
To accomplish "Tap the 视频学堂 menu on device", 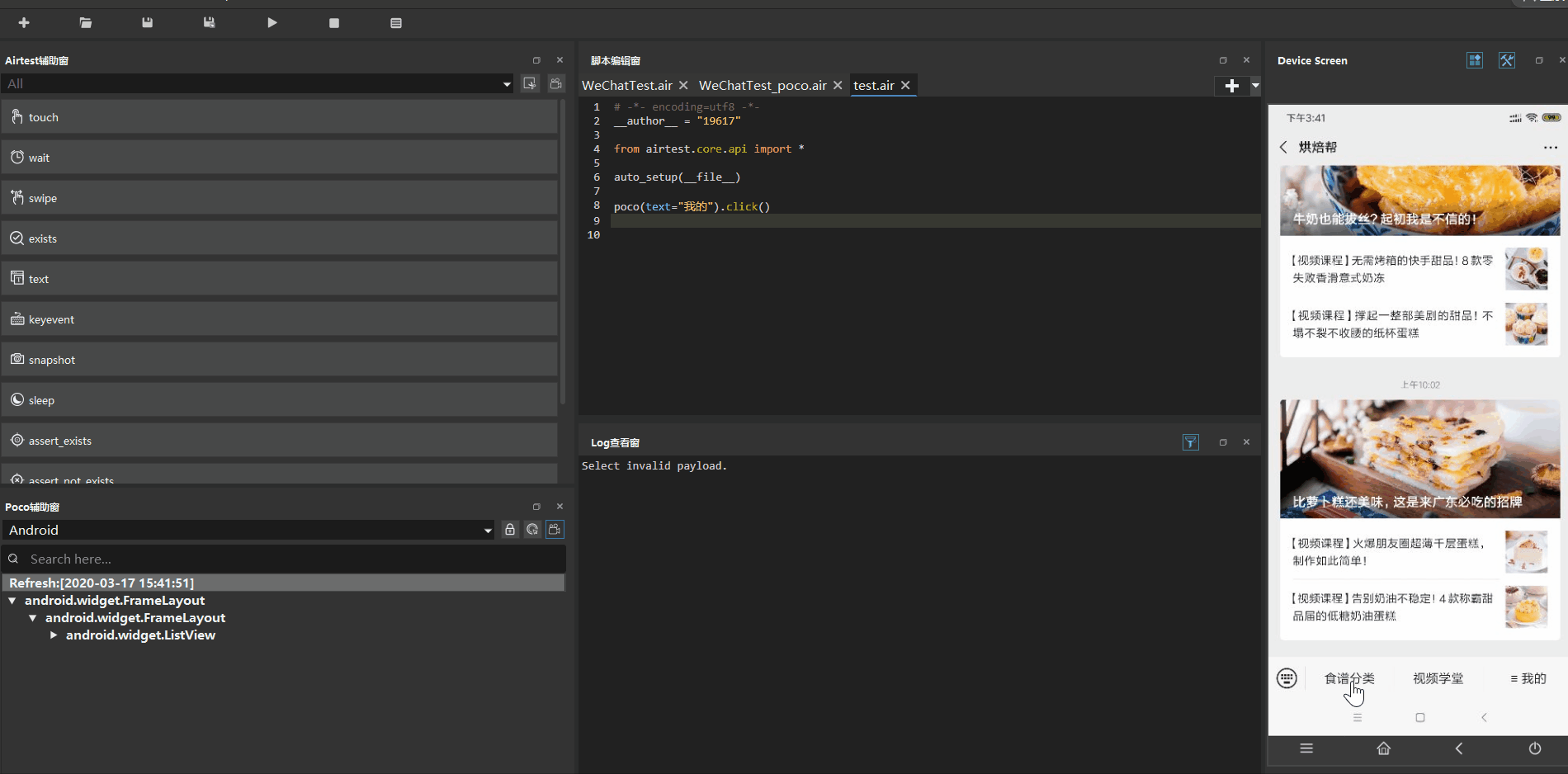I will [x=1438, y=678].
